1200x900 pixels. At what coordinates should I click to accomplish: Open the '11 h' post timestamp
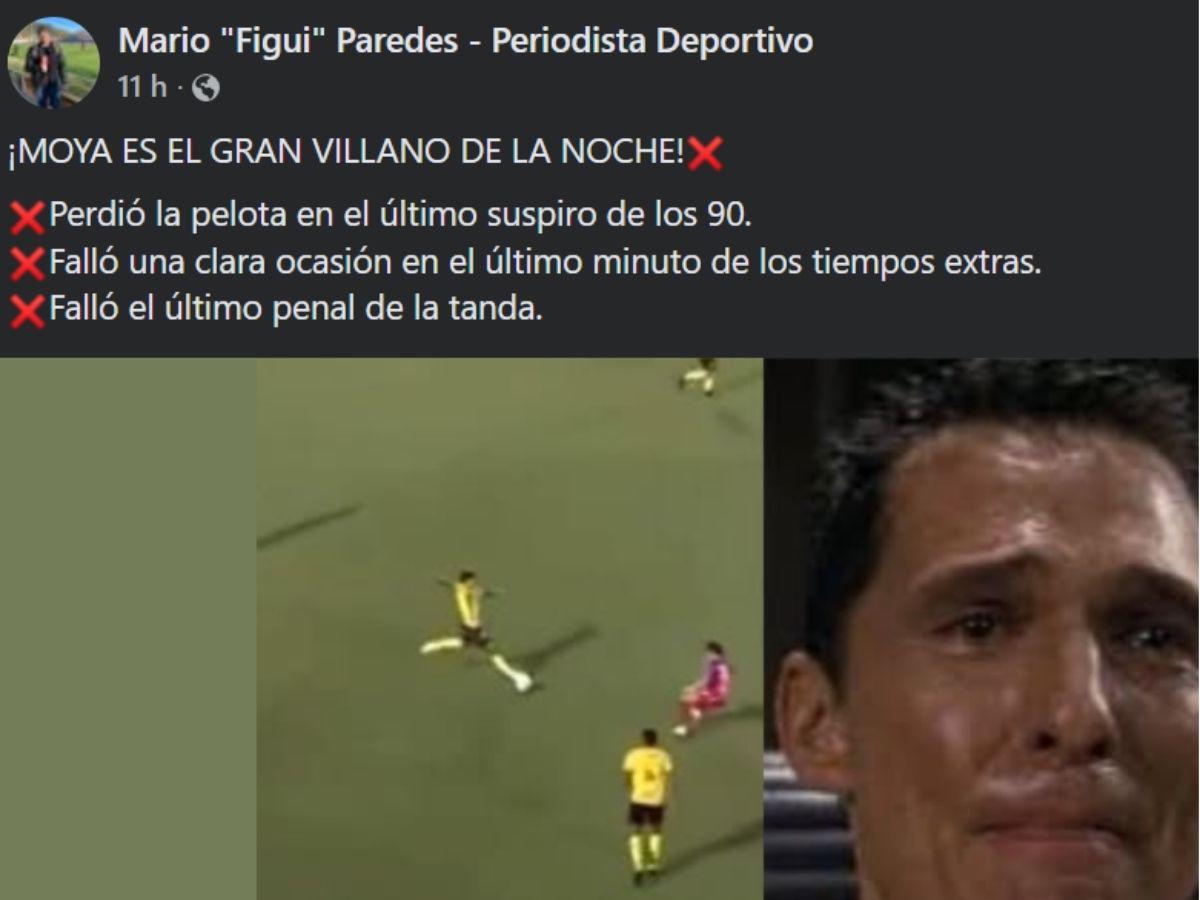[142, 88]
